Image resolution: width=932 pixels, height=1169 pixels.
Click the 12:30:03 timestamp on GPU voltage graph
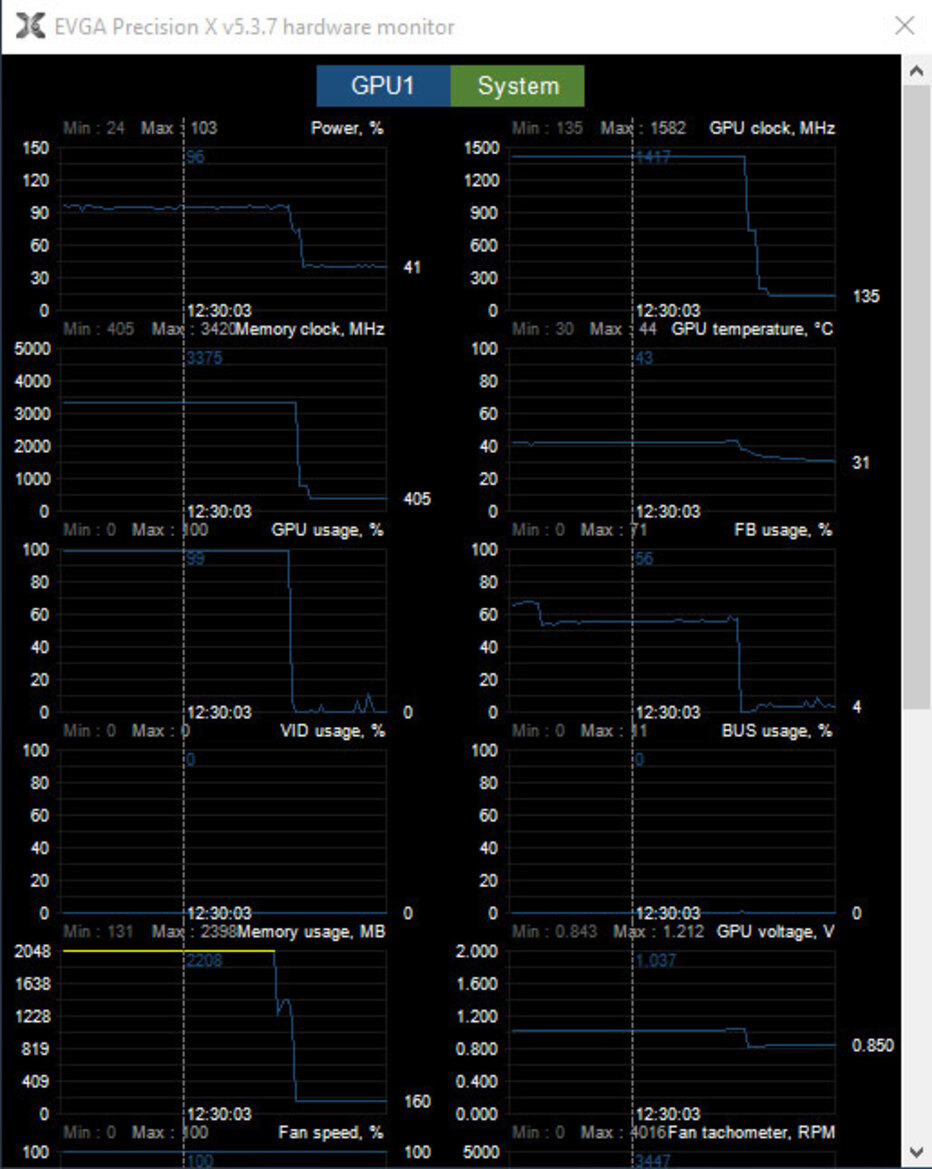coord(668,1114)
